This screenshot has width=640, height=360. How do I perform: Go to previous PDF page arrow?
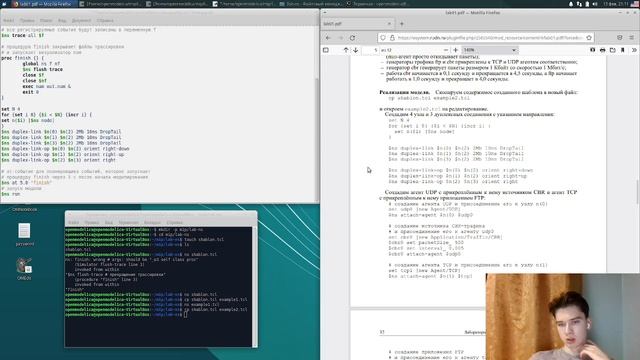pos(346,50)
